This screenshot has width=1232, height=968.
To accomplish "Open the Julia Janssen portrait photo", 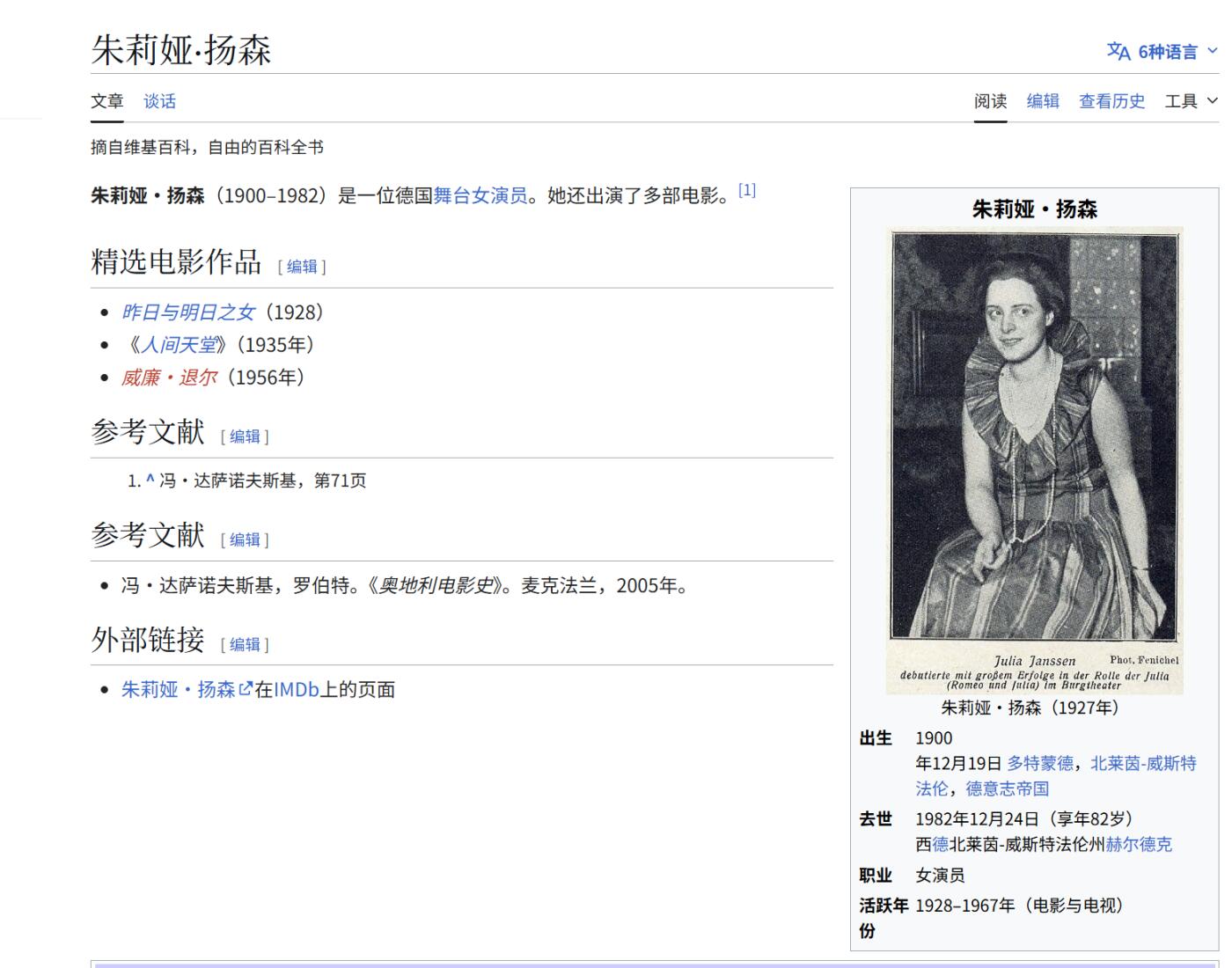I will click(x=1034, y=436).
